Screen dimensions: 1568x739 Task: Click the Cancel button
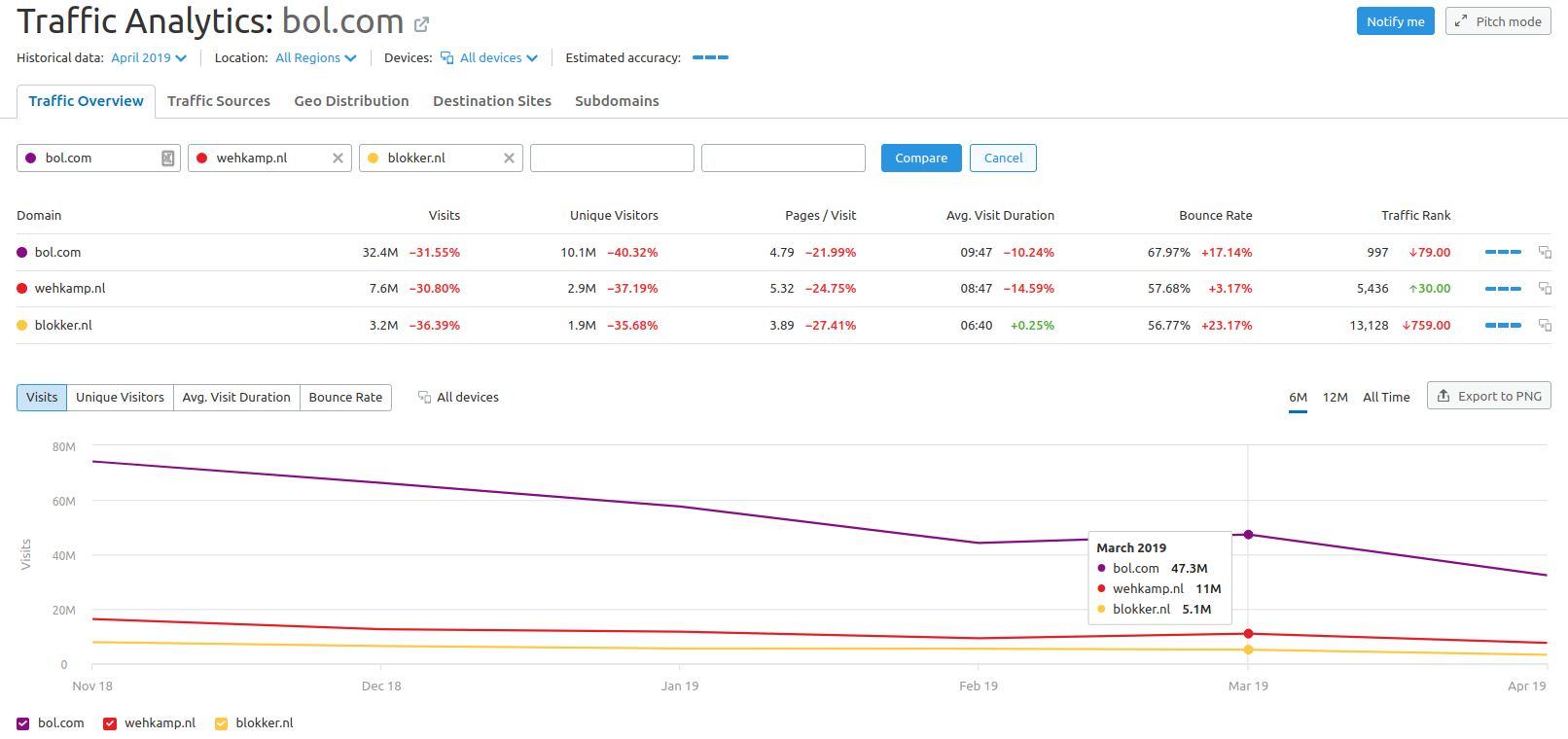(1003, 158)
